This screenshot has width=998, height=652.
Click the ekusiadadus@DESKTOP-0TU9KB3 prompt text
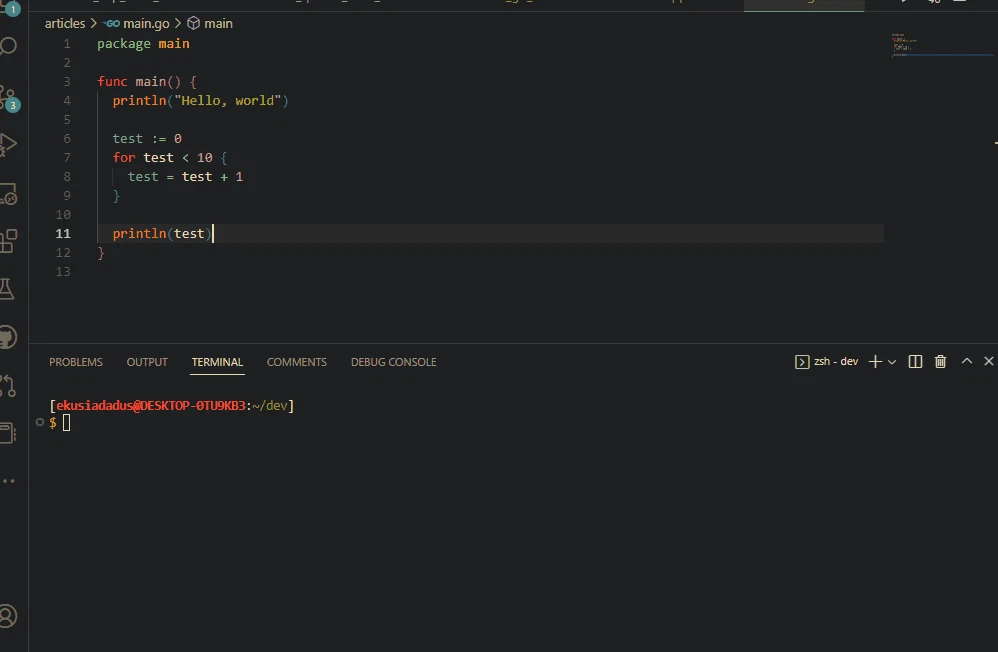[x=151, y=406]
